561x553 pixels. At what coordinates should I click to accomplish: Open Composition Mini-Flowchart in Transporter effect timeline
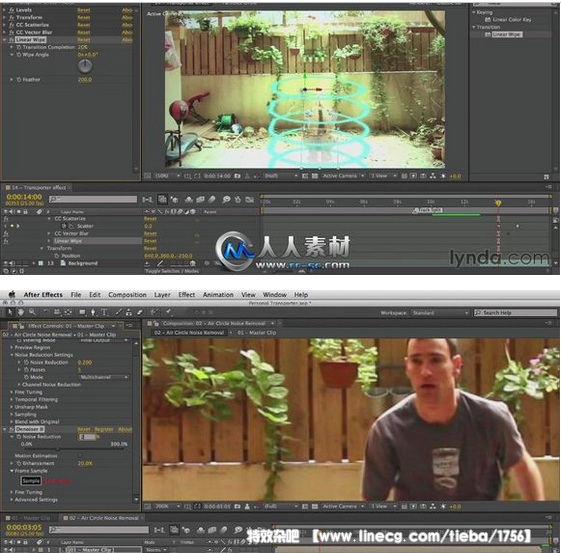point(147,200)
